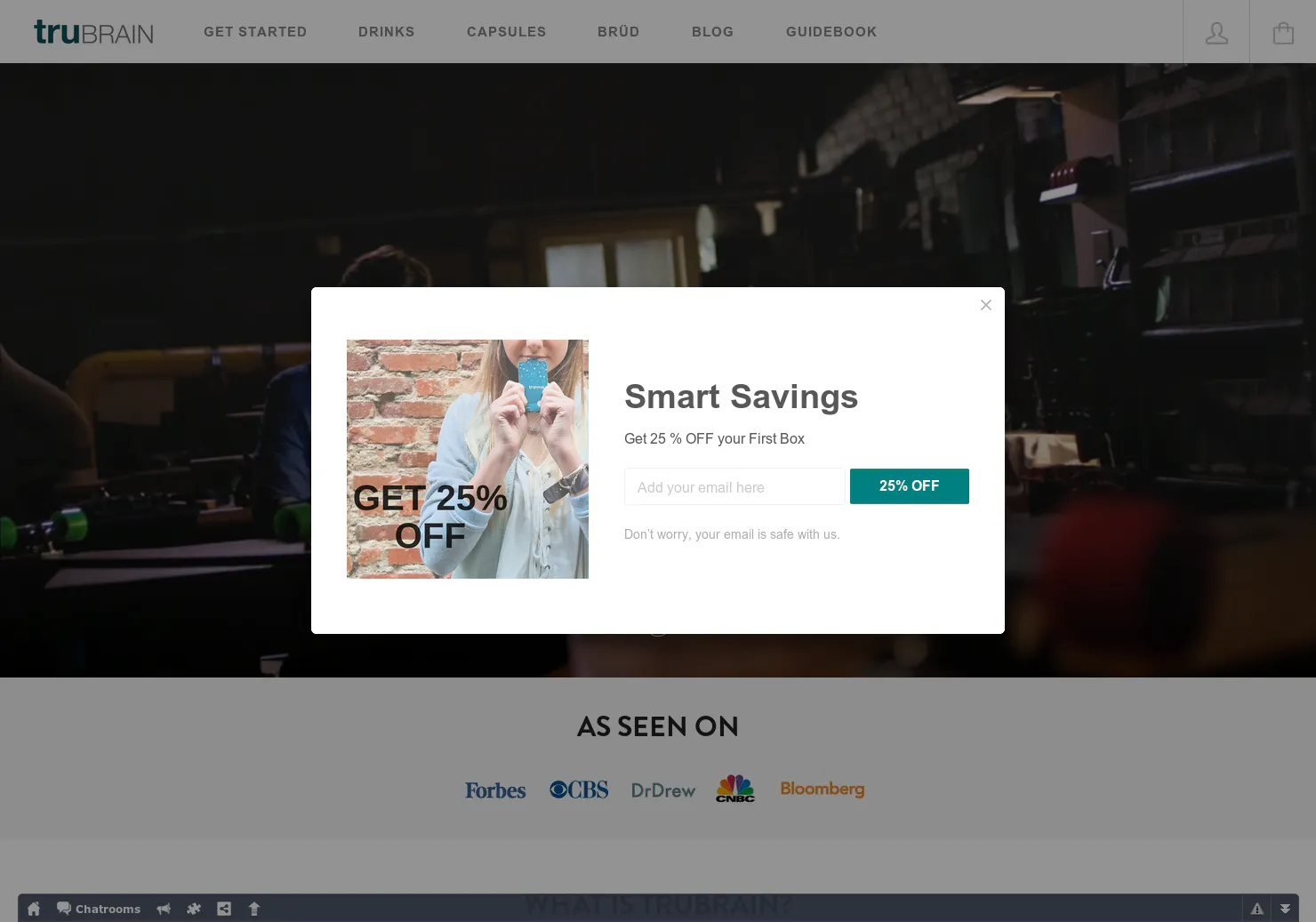Open the shopping bag cart icon
The width and height of the screenshot is (1316, 922).
(1283, 33)
